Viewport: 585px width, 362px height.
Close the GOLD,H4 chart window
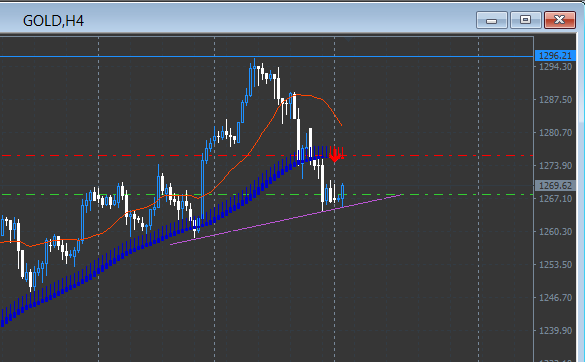tap(560, 20)
